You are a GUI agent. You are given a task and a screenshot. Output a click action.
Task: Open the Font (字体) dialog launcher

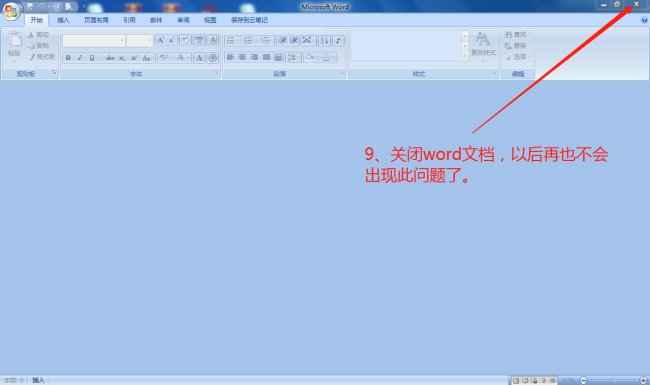point(216,73)
